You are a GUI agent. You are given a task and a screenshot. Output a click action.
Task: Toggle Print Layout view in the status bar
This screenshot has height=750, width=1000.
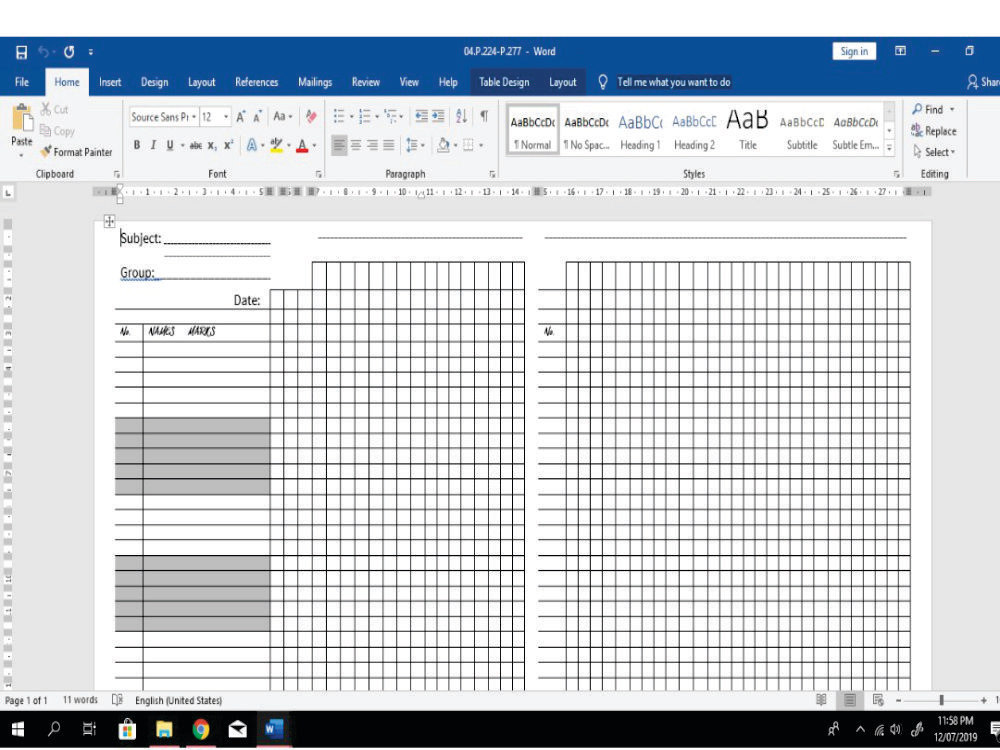tap(849, 700)
